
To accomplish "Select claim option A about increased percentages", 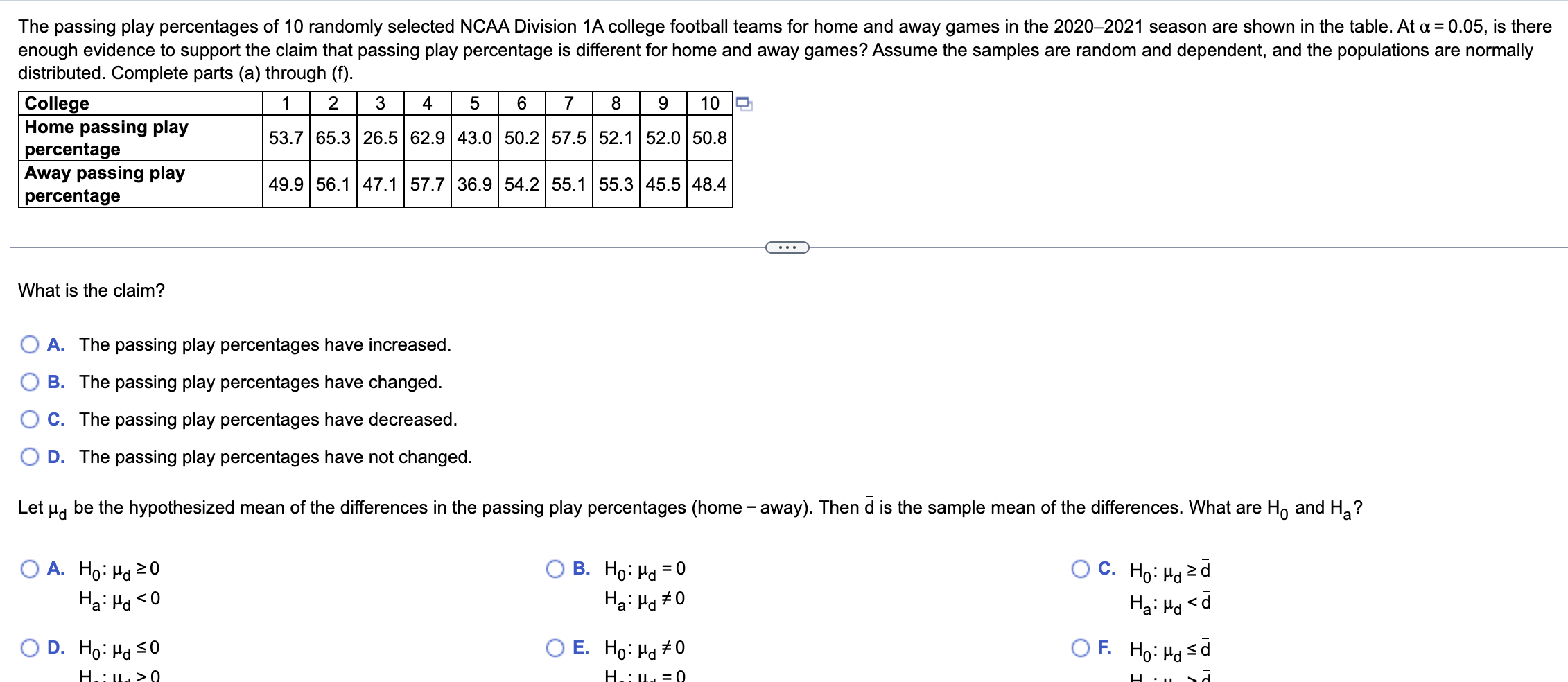I will coord(29,344).
